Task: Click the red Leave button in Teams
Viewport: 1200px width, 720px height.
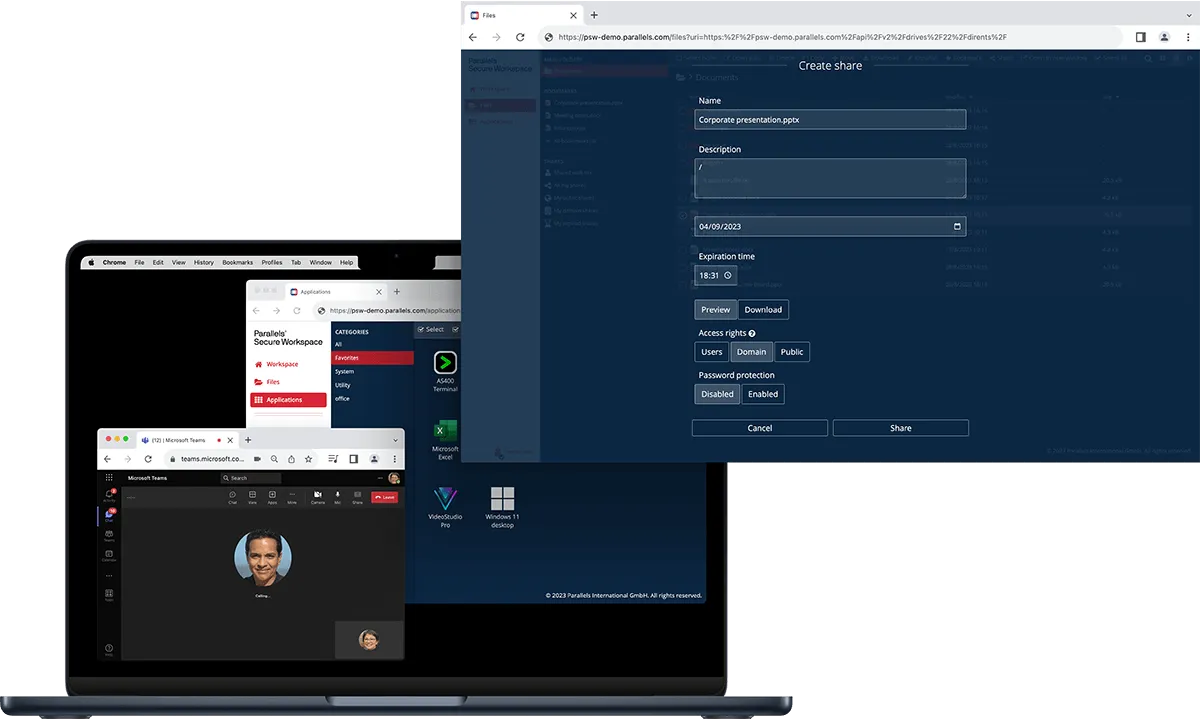Action: tap(384, 497)
